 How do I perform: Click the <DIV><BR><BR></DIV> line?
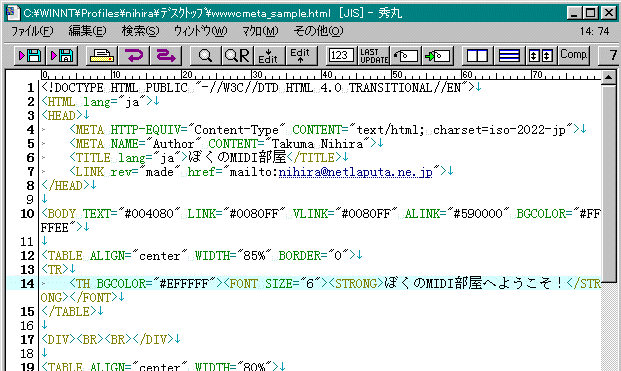[x=107, y=340]
